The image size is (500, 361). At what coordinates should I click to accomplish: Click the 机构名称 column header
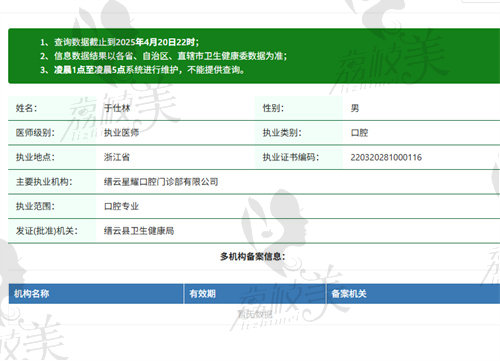32,294
